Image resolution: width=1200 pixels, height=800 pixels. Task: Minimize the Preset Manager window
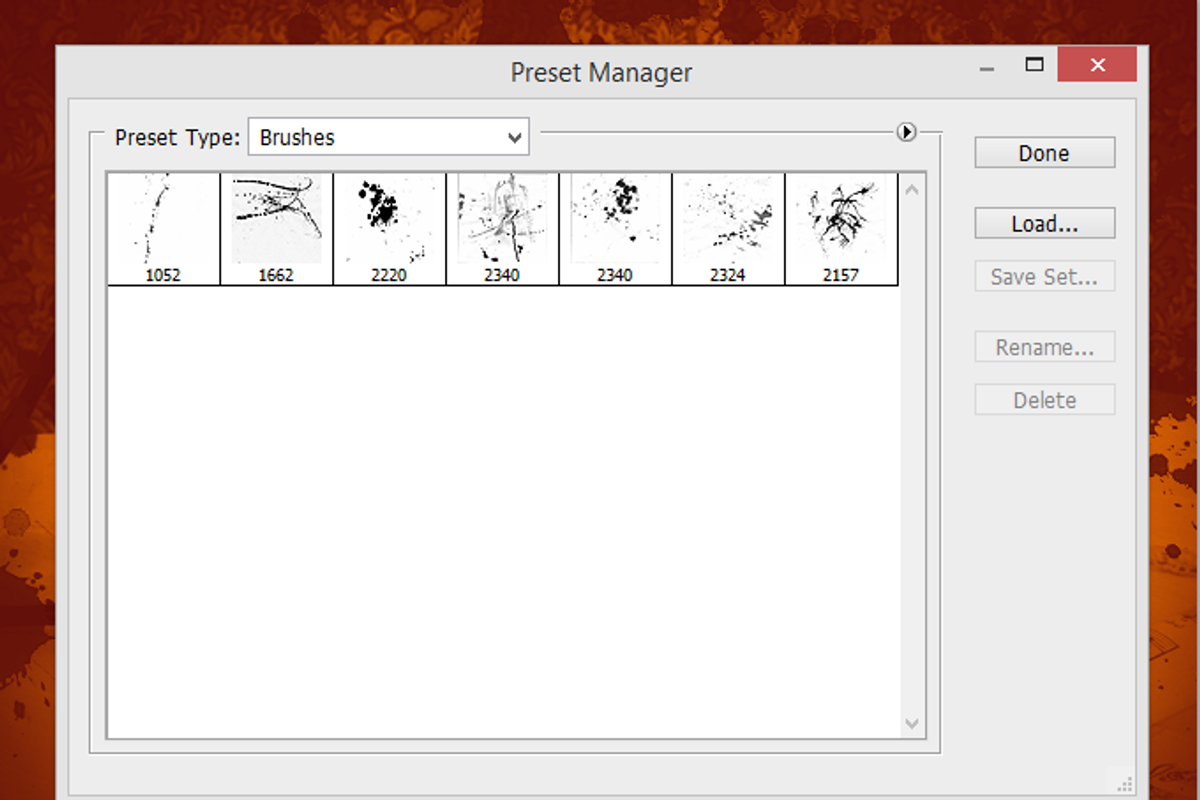click(988, 68)
